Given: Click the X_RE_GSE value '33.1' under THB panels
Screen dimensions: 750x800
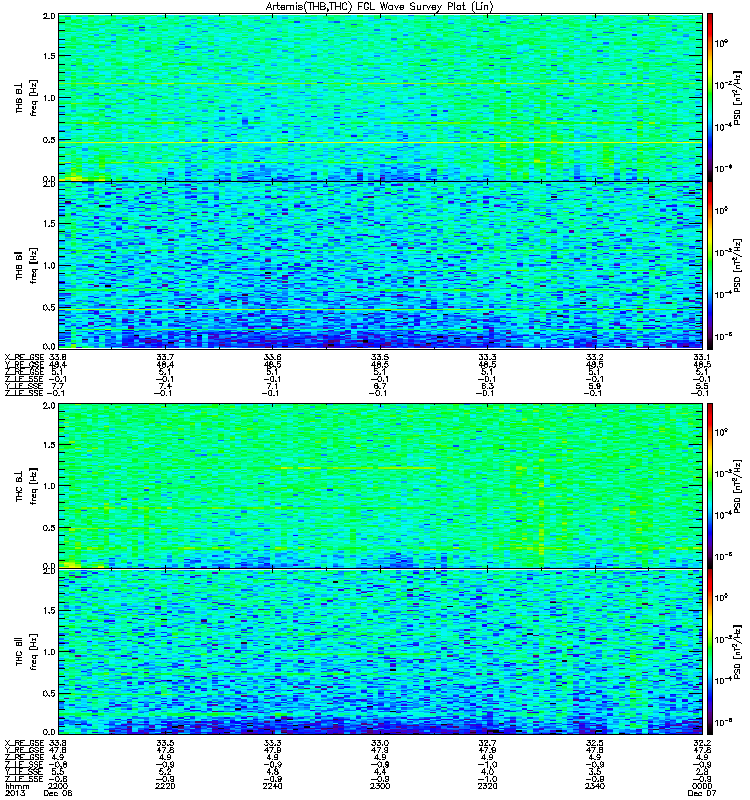Looking at the screenshot, I should (x=702, y=357).
